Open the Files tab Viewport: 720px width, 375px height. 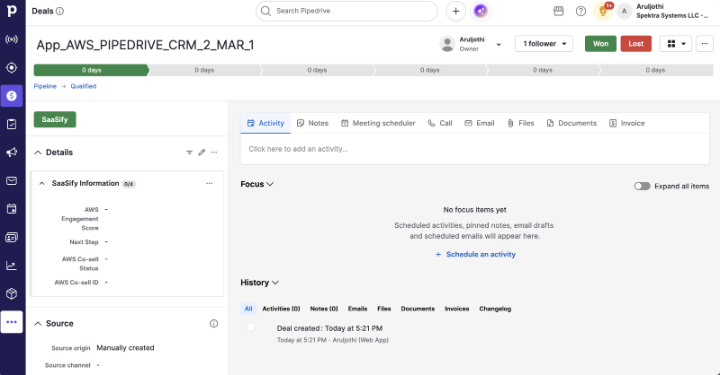click(x=521, y=123)
